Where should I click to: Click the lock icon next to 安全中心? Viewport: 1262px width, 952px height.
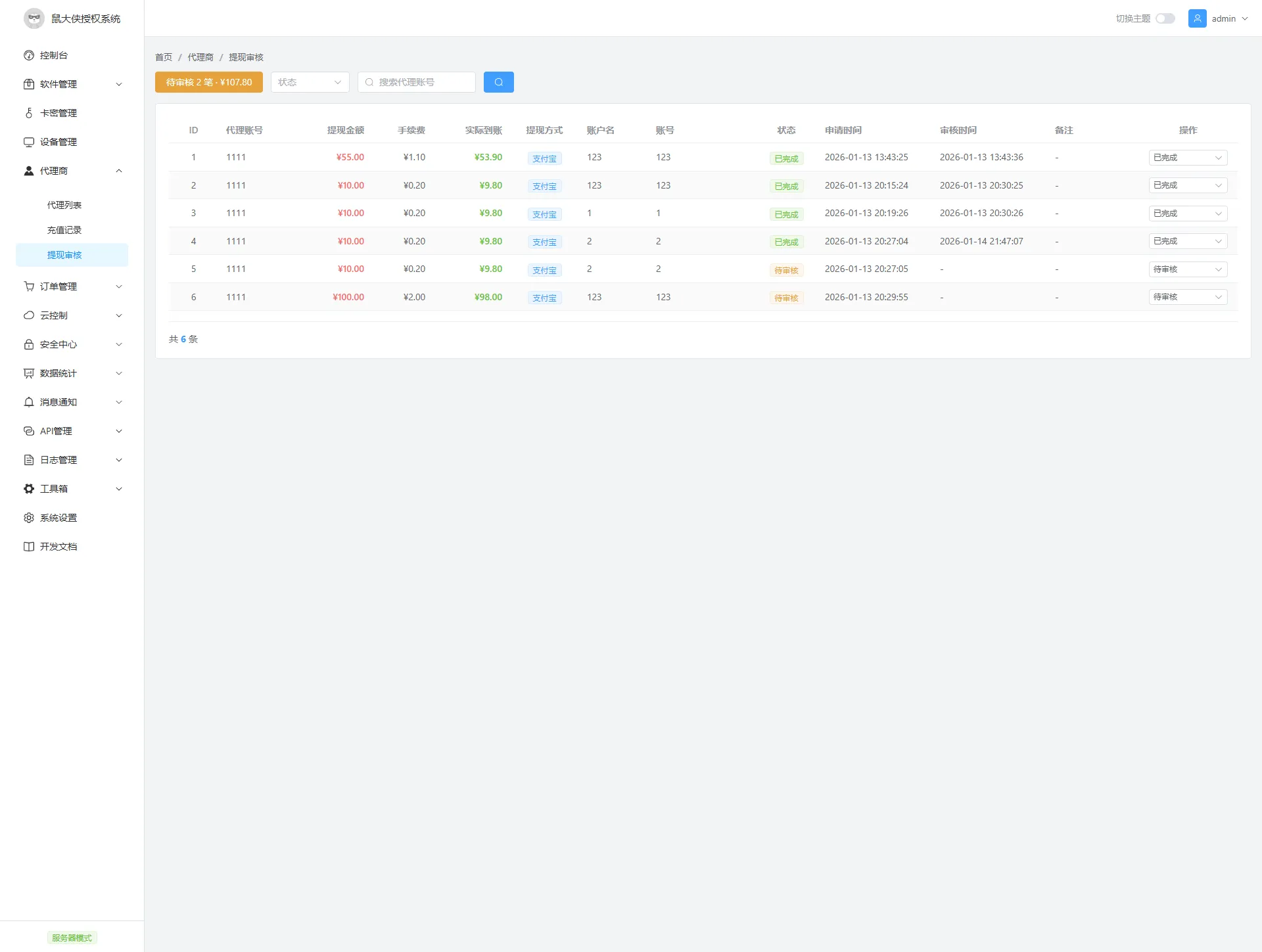click(x=29, y=344)
